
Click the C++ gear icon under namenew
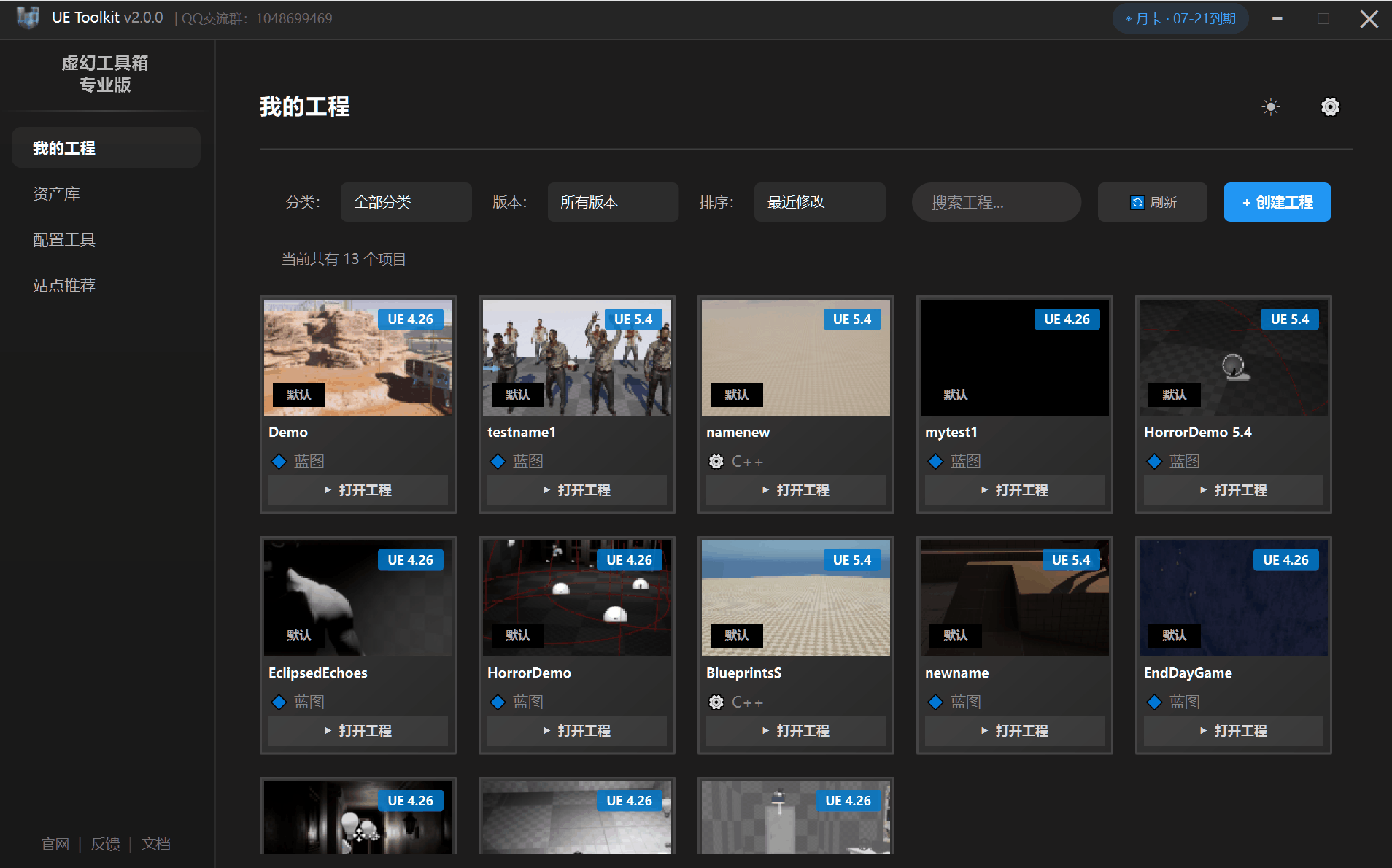tap(716, 461)
